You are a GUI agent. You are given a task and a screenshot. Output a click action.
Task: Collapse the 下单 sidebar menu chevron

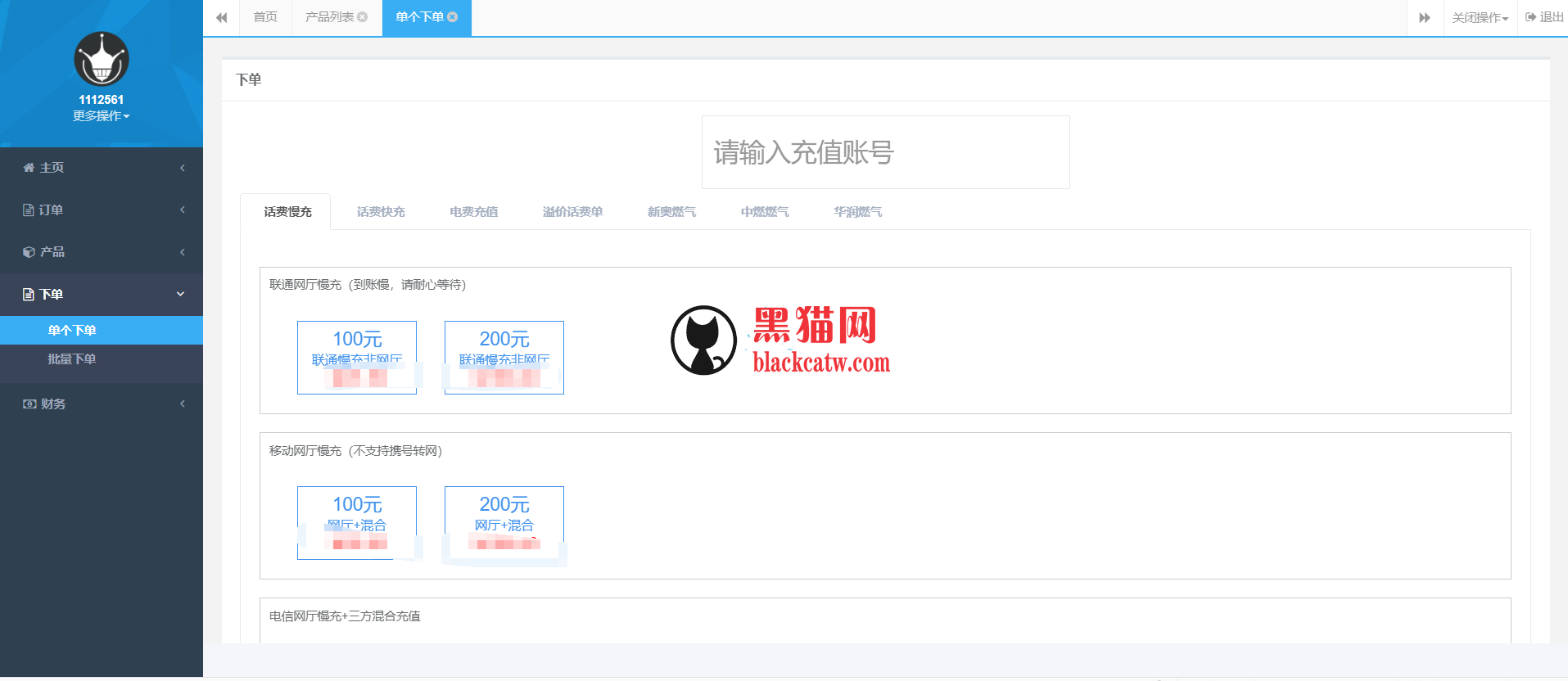pyautogui.click(x=181, y=295)
